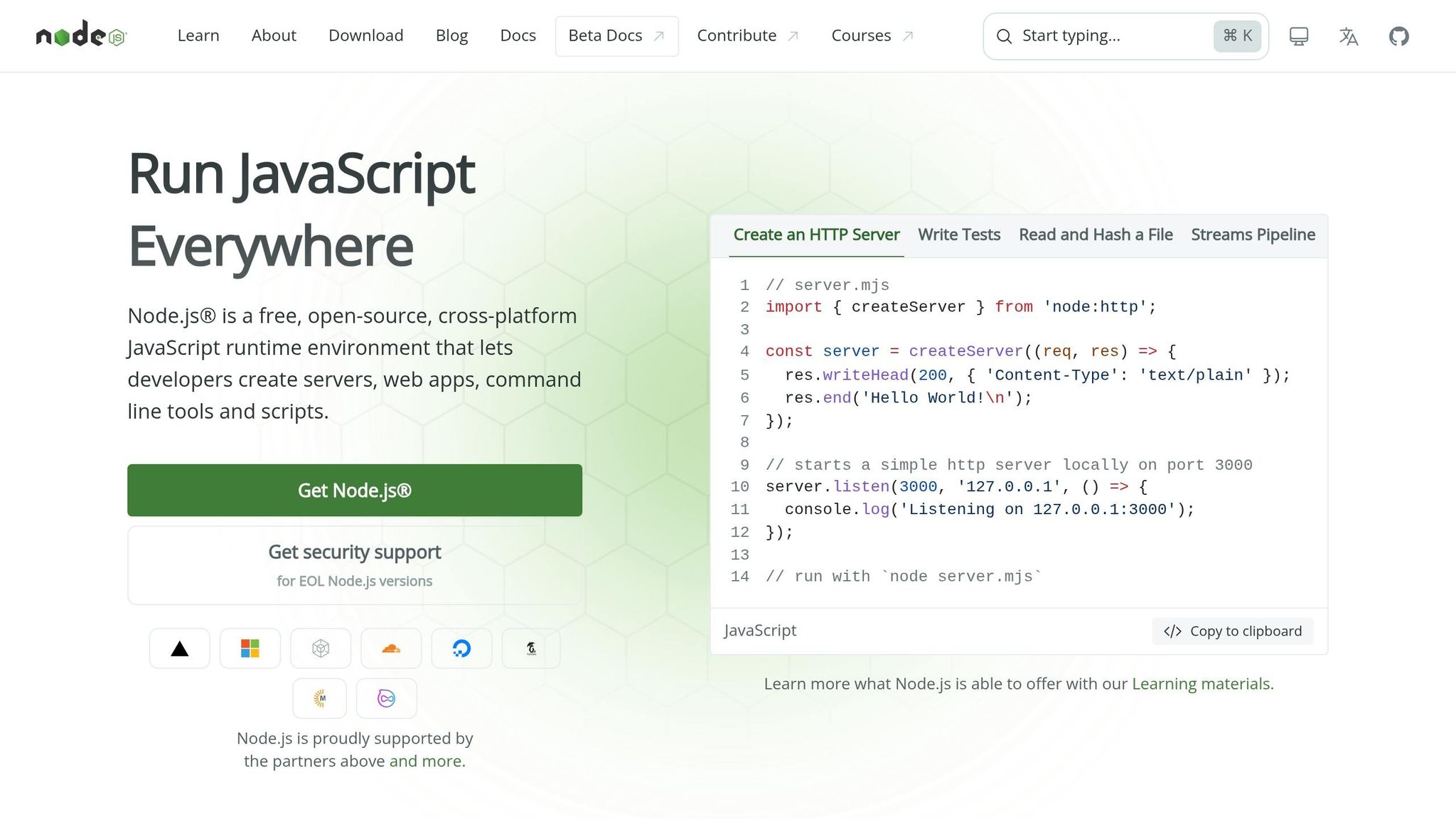Click comment '// run with `node server.mjs`'
The width and height of the screenshot is (1456, 819).
tap(904, 577)
